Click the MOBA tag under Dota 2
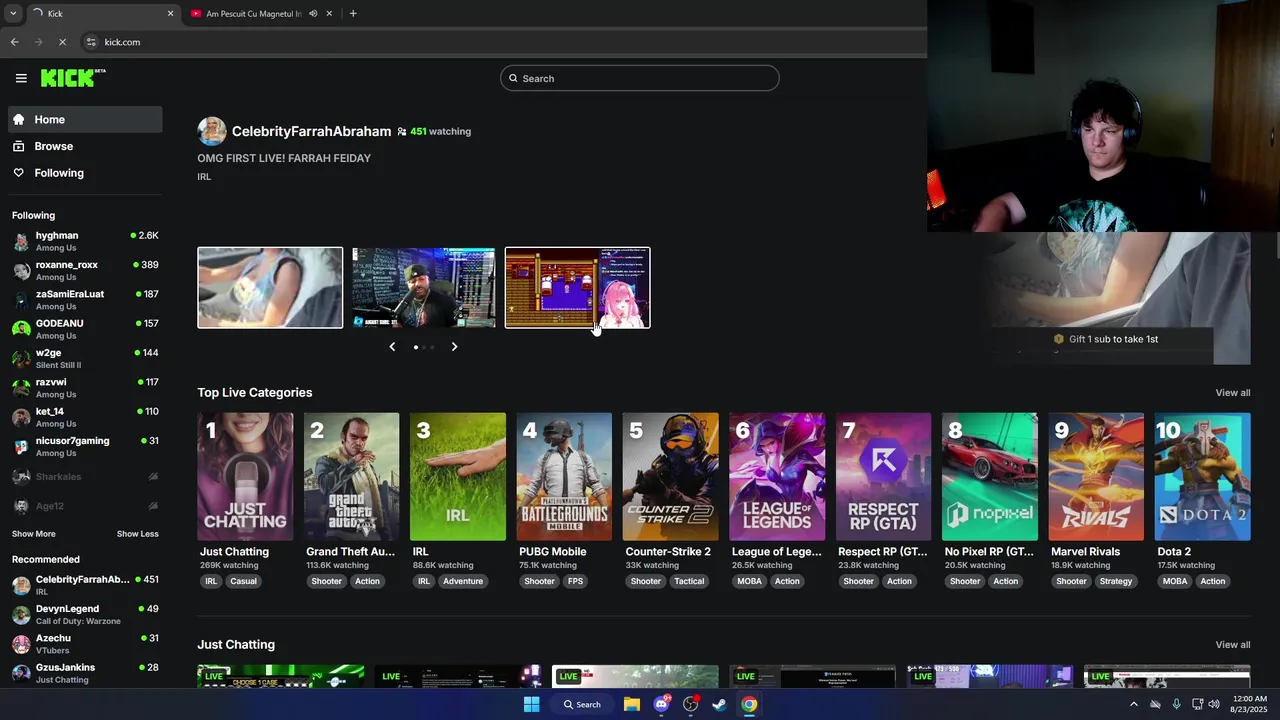The image size is (1280, 720). [x=1175, y=581]
